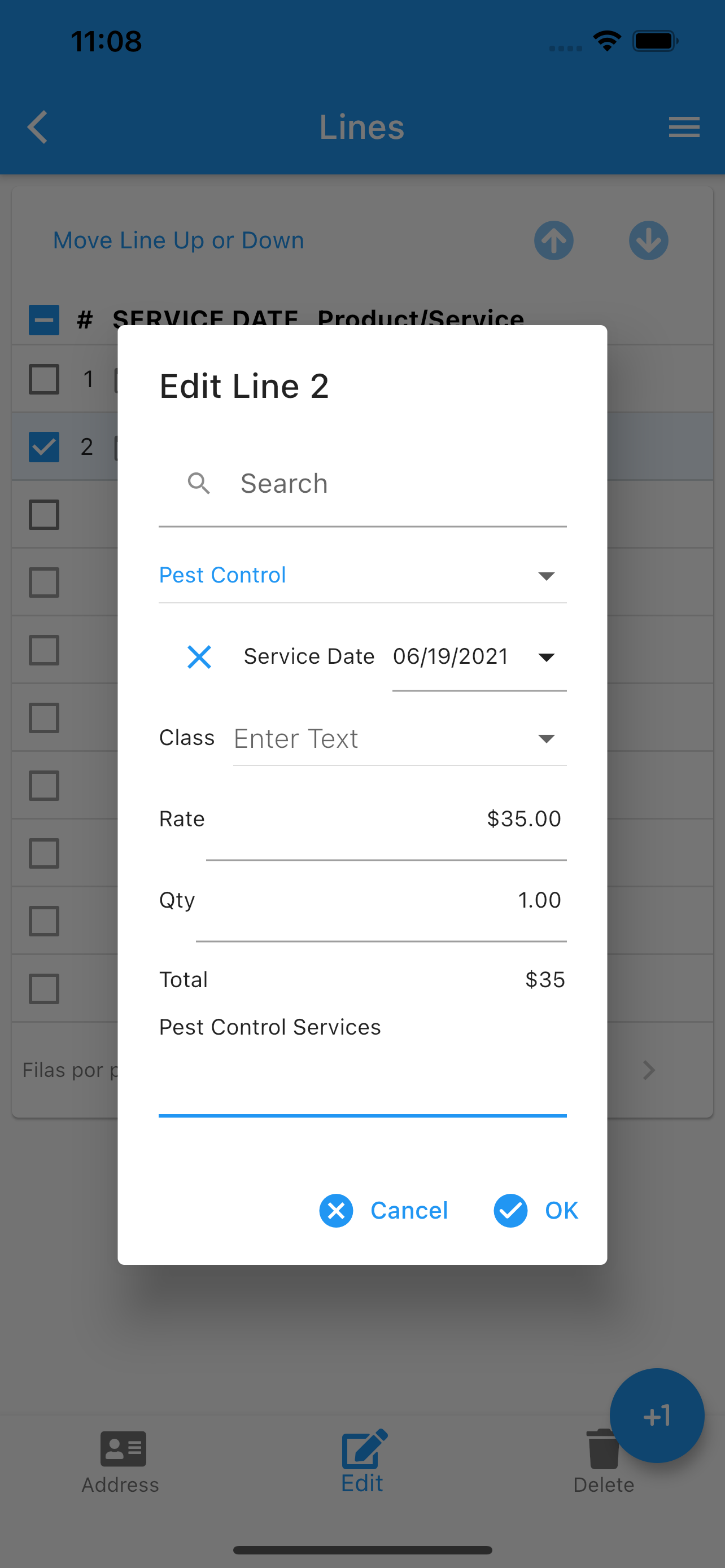Confirm changes with the OK button
The image size is (725, 1568).
tap(536, 1211)
